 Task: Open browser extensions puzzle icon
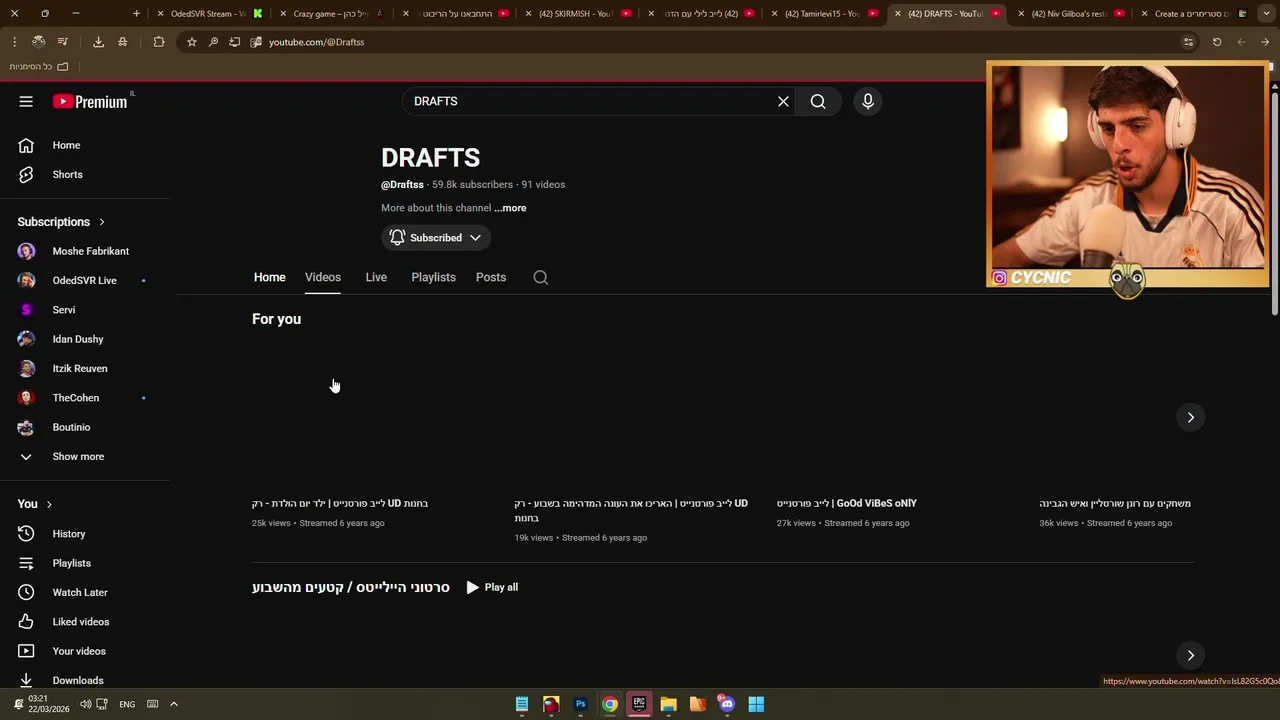[x=159, y=42]
